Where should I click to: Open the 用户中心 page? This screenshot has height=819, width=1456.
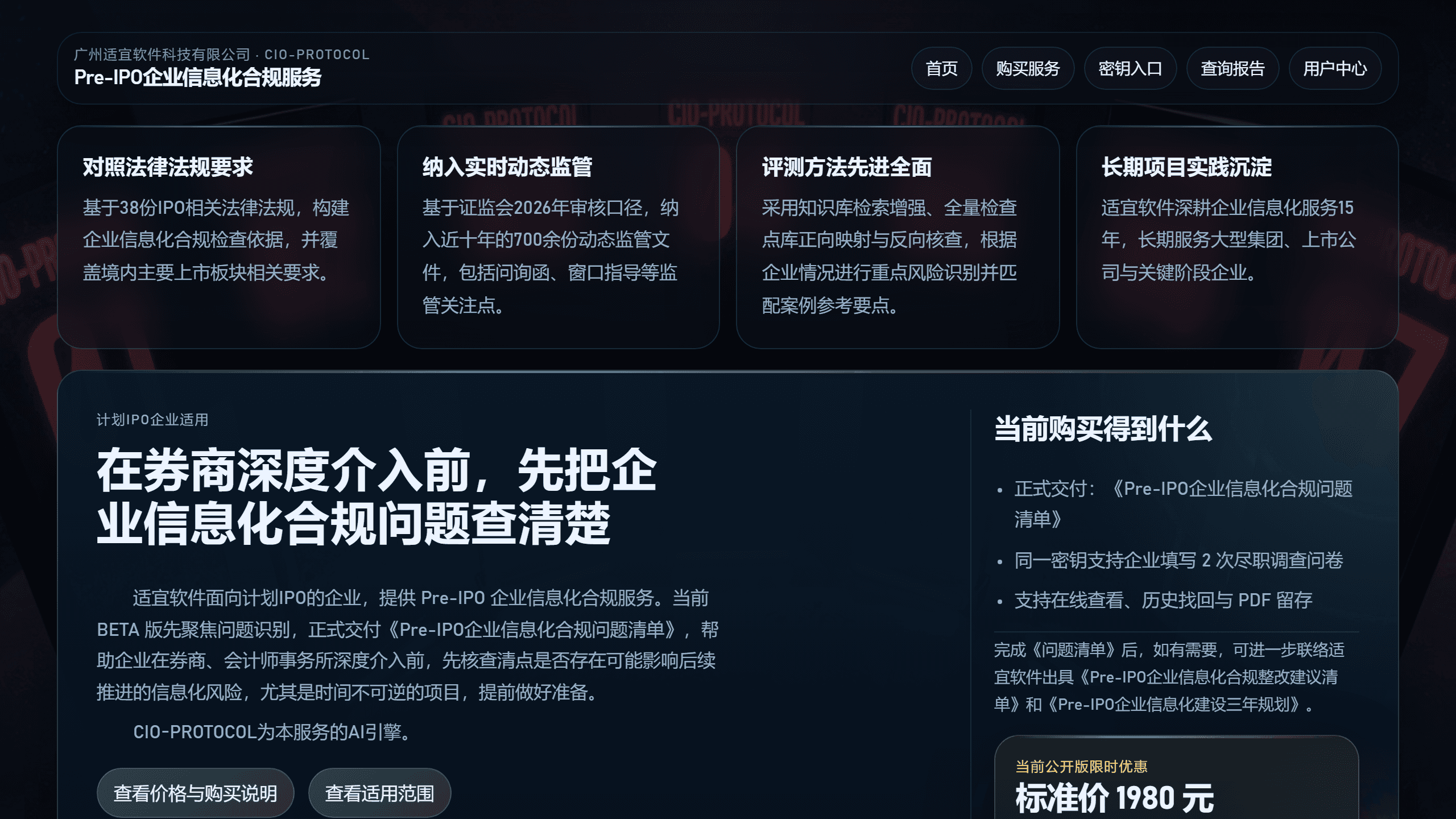pyautogui.click(x=1334, y=69)
